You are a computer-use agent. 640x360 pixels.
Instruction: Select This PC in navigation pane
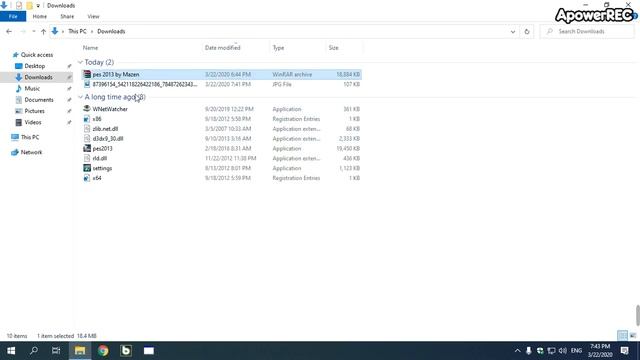pos(30,137)
